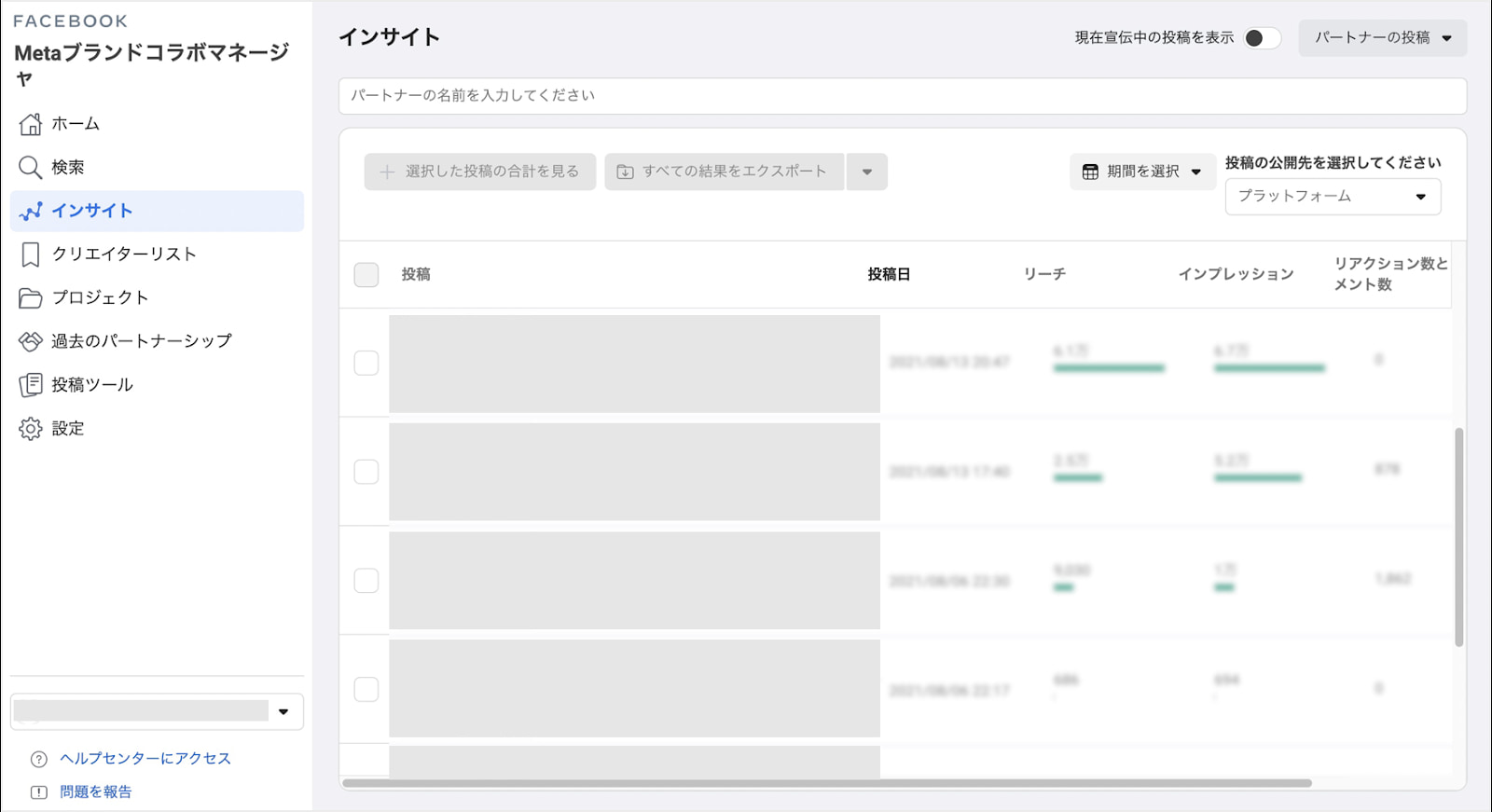Screen dimensions: 1492x812
Task: Open ヘルプセンターにアクセス link
Action: coord(145,759)
